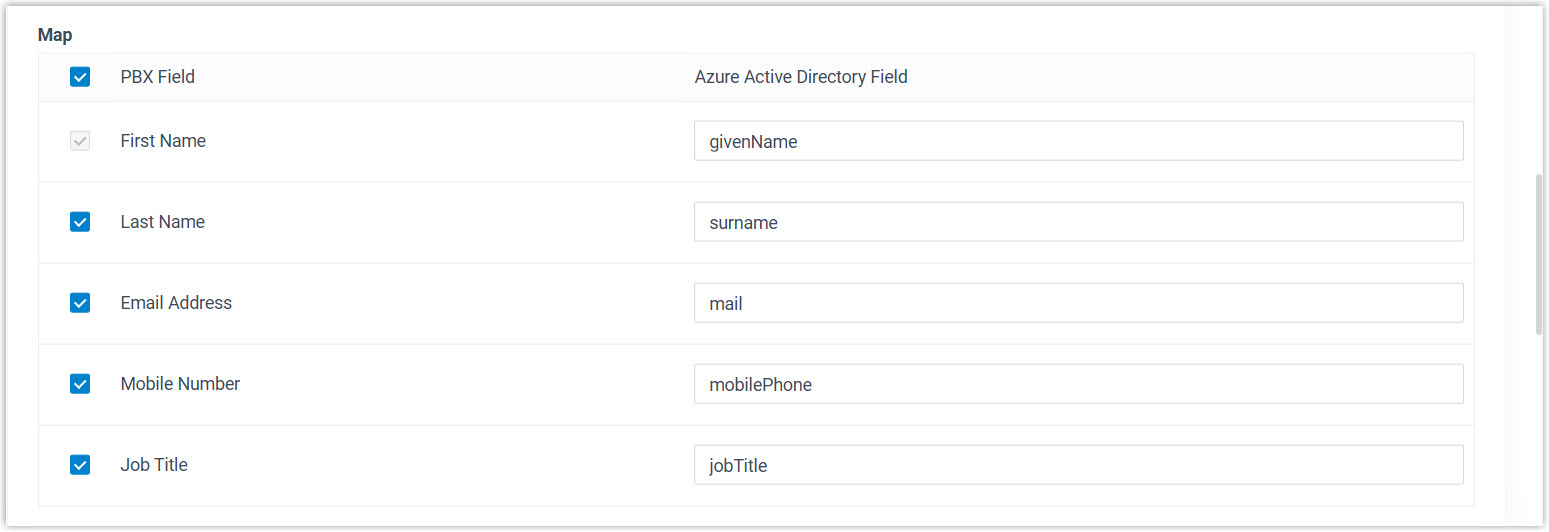Click the Map section heading
The height and width of the screenshot is (532, 1549).
55,35
